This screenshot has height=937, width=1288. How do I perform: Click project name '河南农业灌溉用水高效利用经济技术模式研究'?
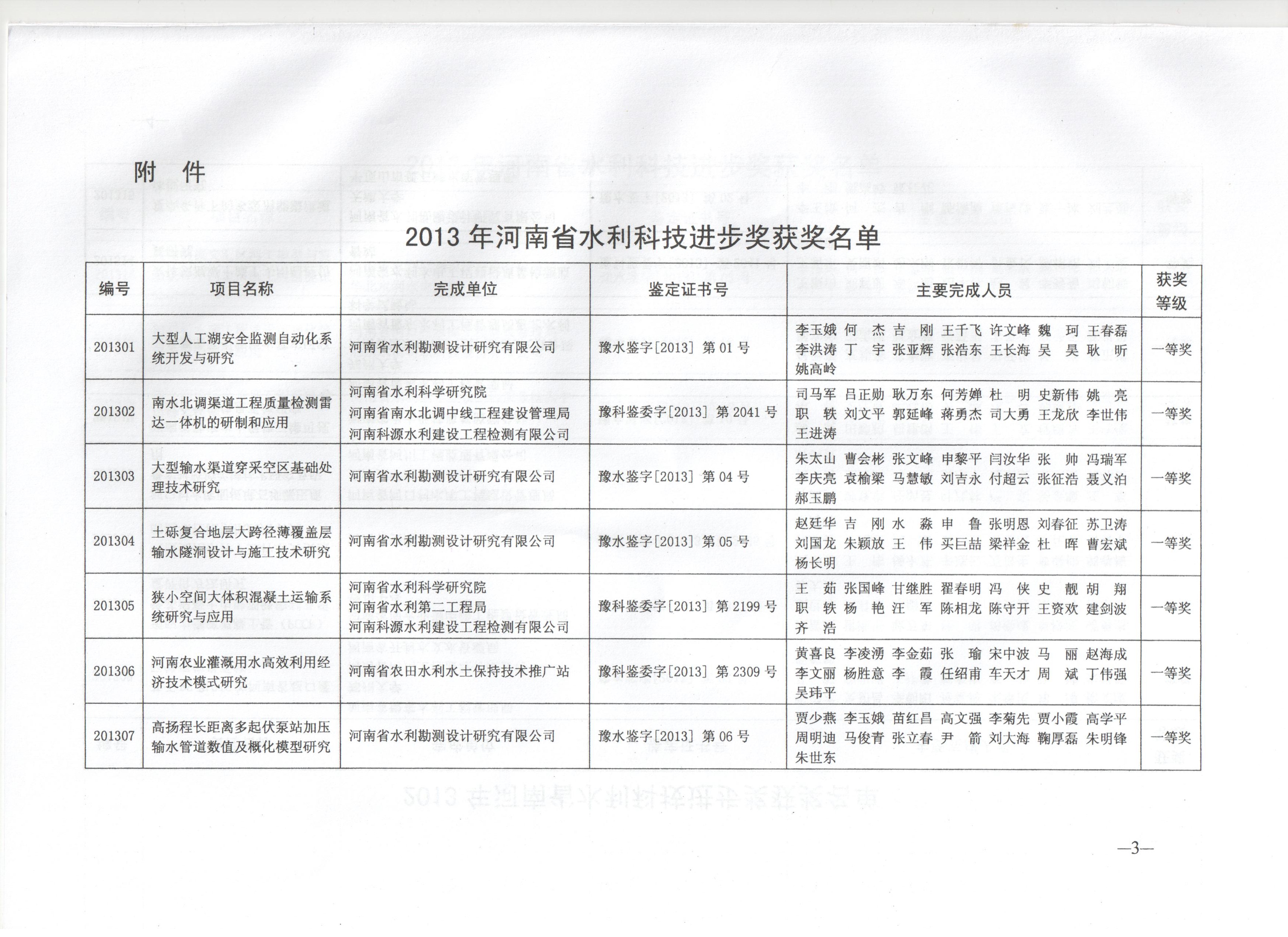pos(242,672)
